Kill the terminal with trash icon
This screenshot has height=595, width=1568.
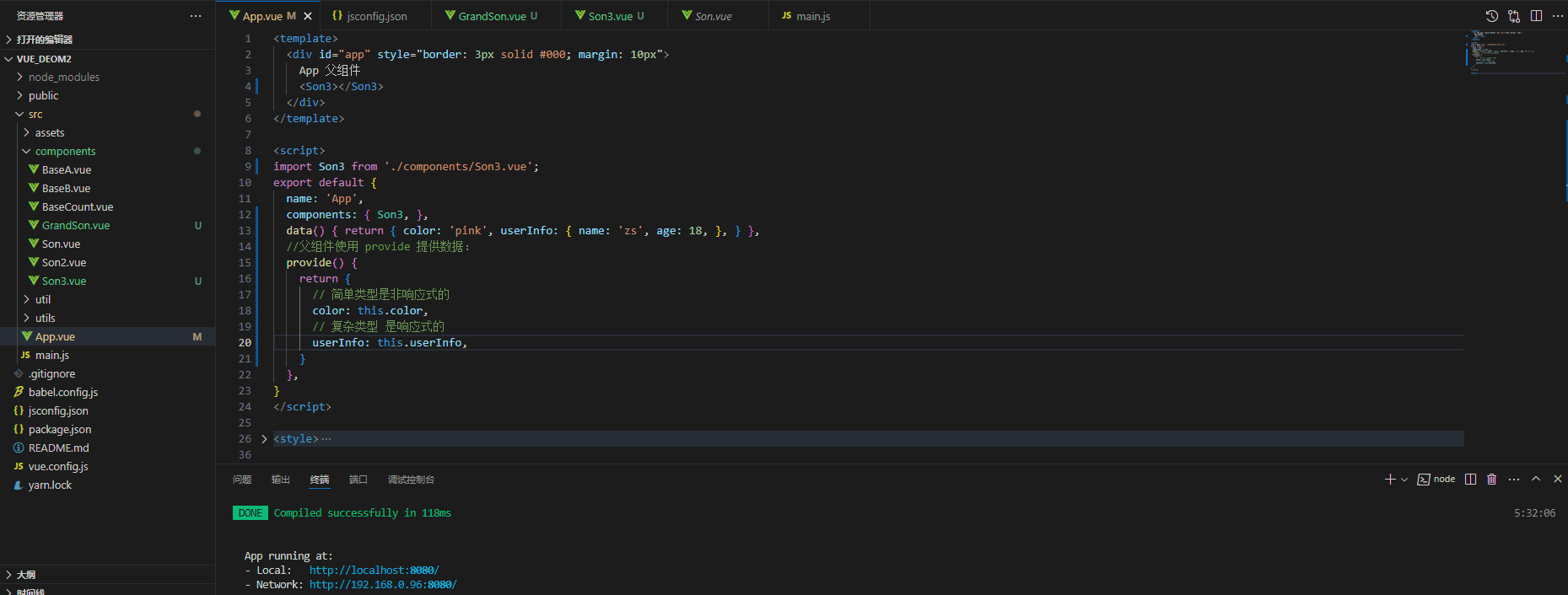coord(1491,479)
